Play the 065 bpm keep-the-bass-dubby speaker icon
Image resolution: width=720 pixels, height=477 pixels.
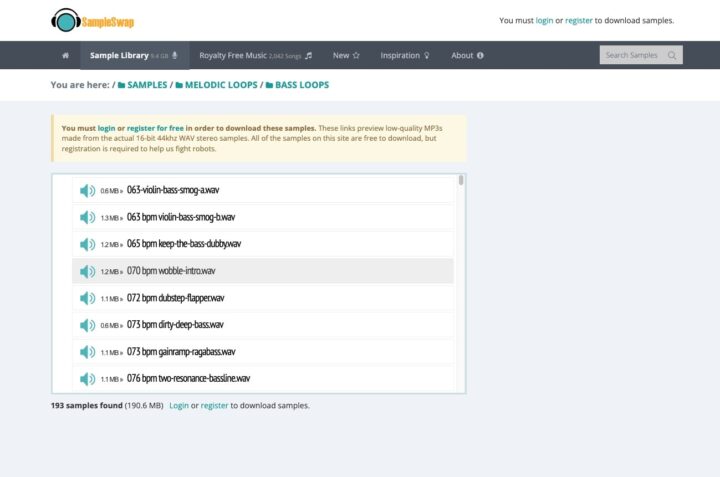[87, 244]
